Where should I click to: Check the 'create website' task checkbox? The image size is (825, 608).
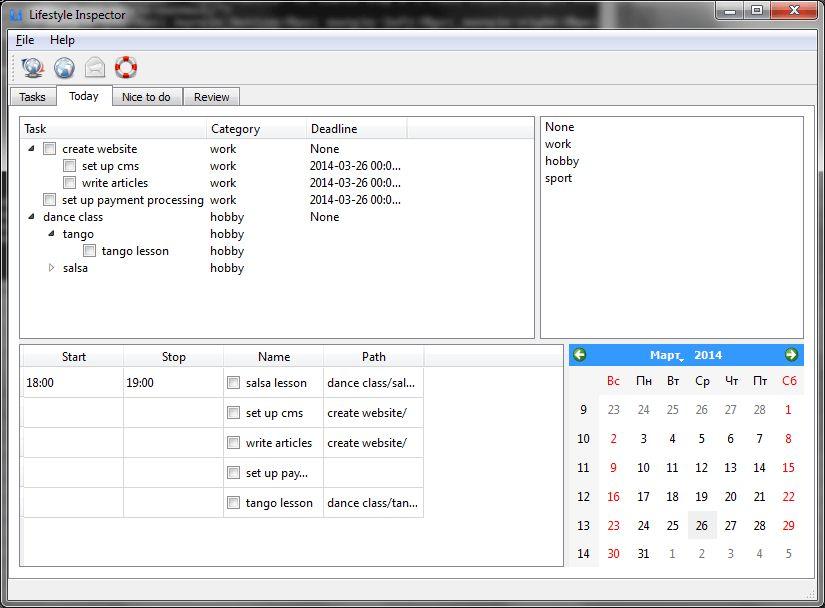[49, 149]
